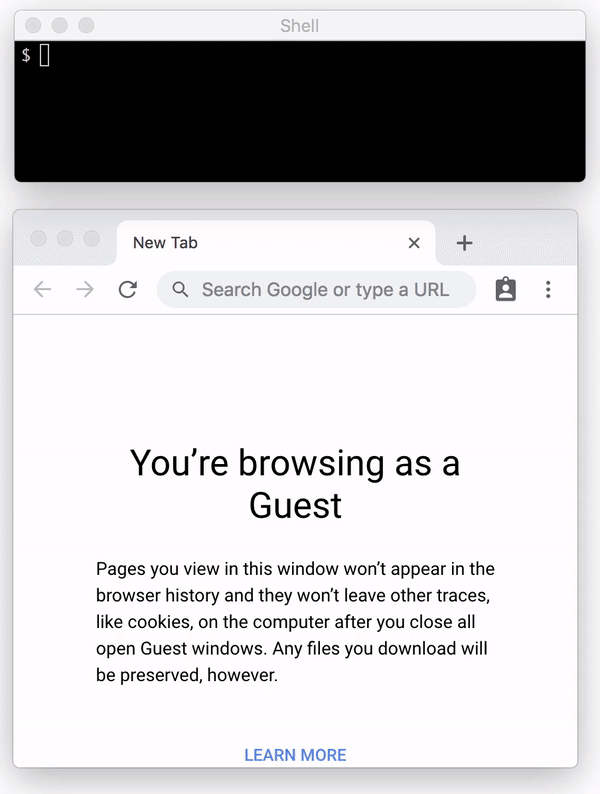This screenshot has width=600, height=794.
Task: Open the LEARN MORE link
Action: (x=295, y=755)
